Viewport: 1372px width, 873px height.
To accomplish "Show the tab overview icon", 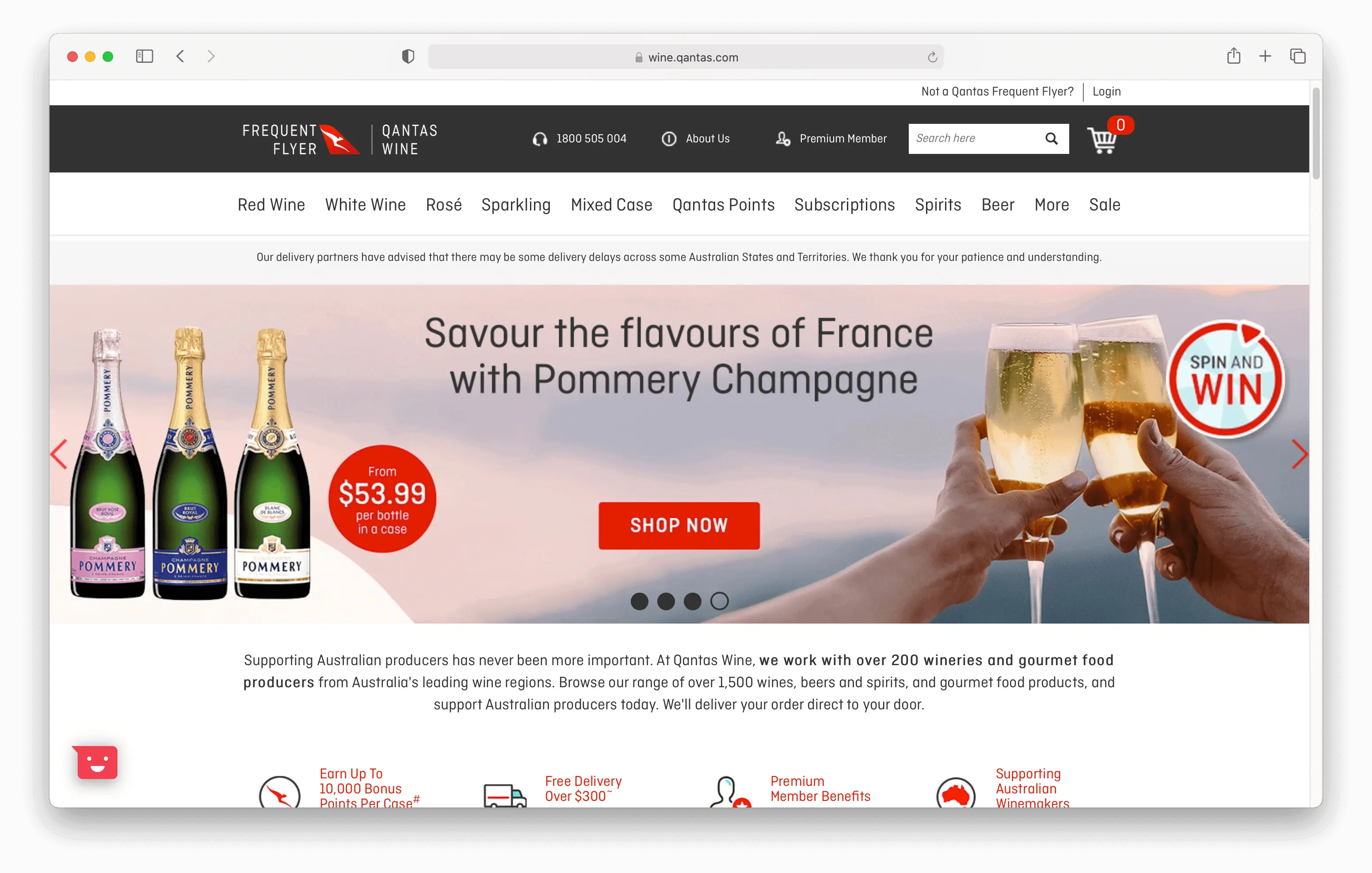I will 1298,56.
